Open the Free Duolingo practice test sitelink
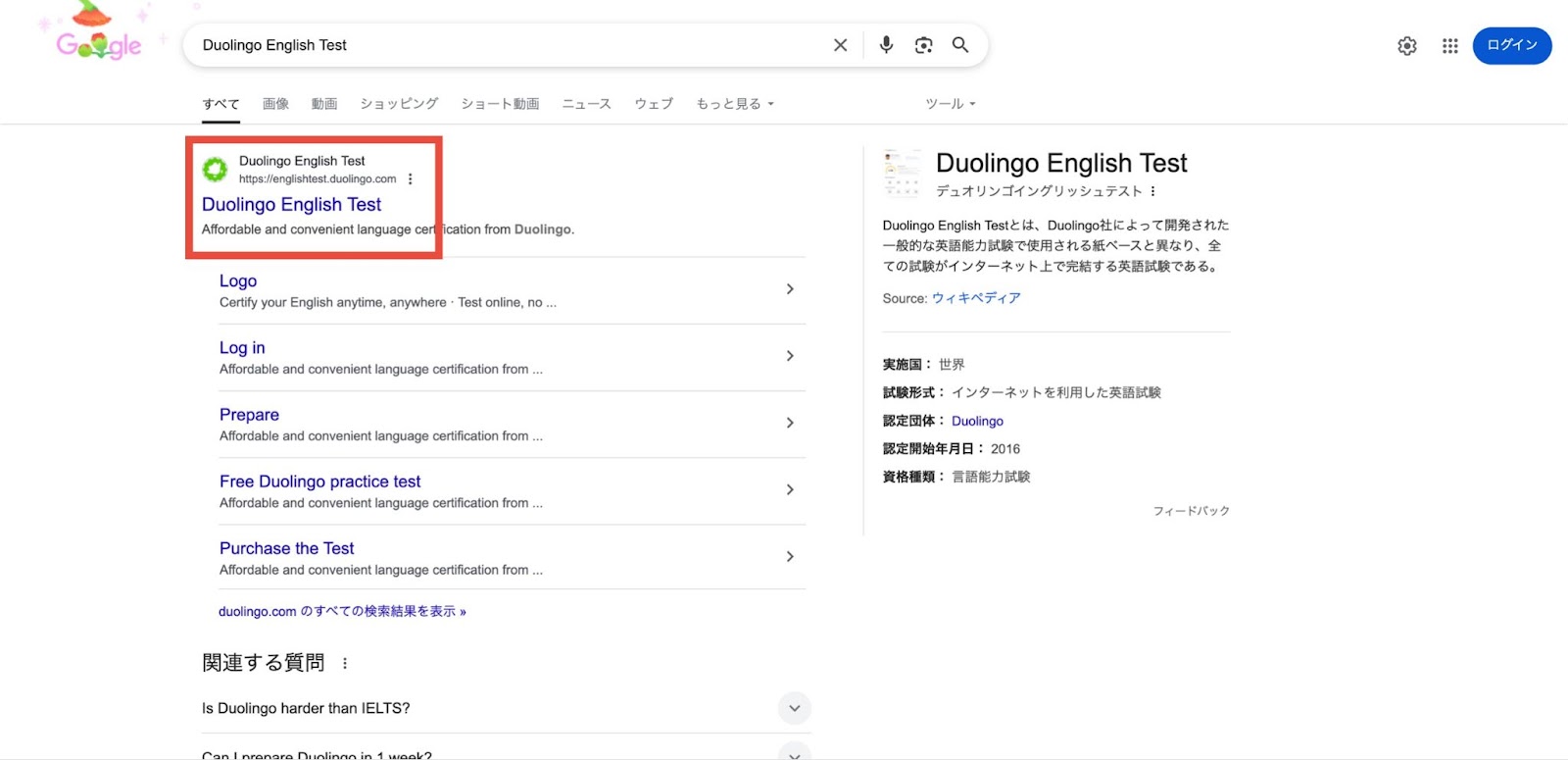The width and height of the screenshot is (1568, 760). pyautogui.click(x=319, y=481)
